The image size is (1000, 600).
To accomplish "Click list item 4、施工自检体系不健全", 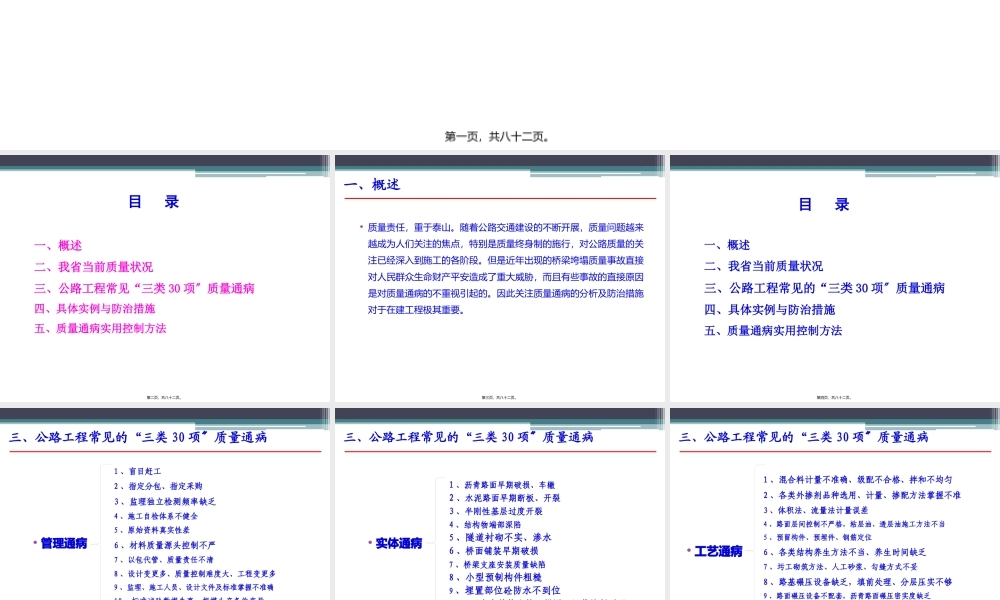I will click(x=156, y=516).
